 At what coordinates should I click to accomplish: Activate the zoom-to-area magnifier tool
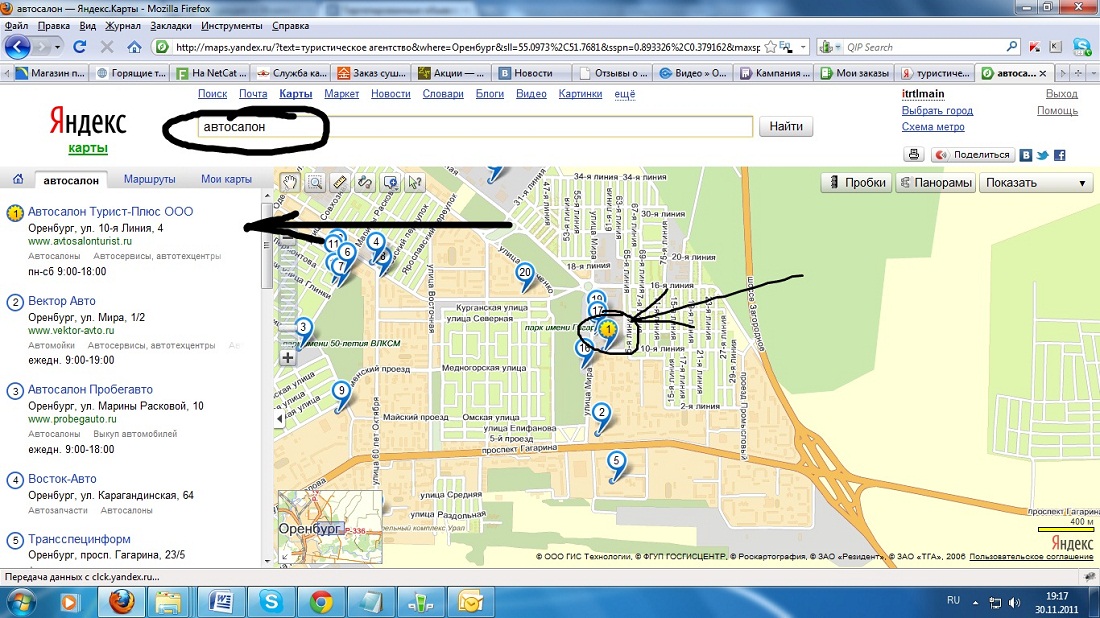point(316,182)
